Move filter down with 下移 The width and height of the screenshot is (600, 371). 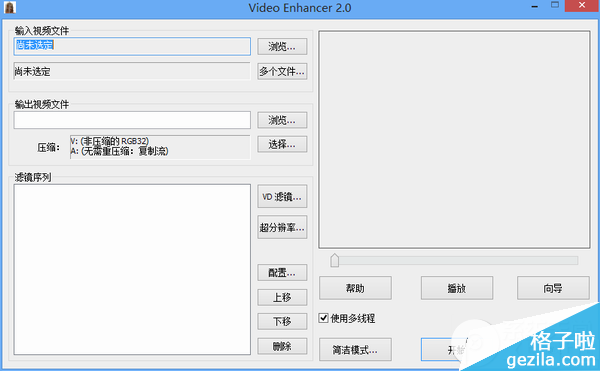(x=282, y=321)
